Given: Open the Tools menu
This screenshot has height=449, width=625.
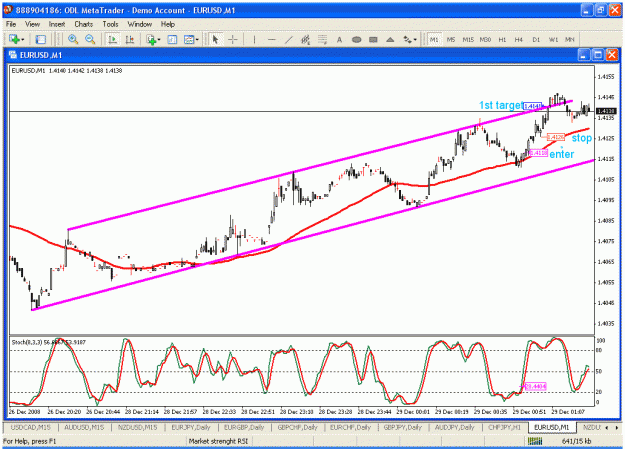Looking at the screenshot, I should (110, 24).
